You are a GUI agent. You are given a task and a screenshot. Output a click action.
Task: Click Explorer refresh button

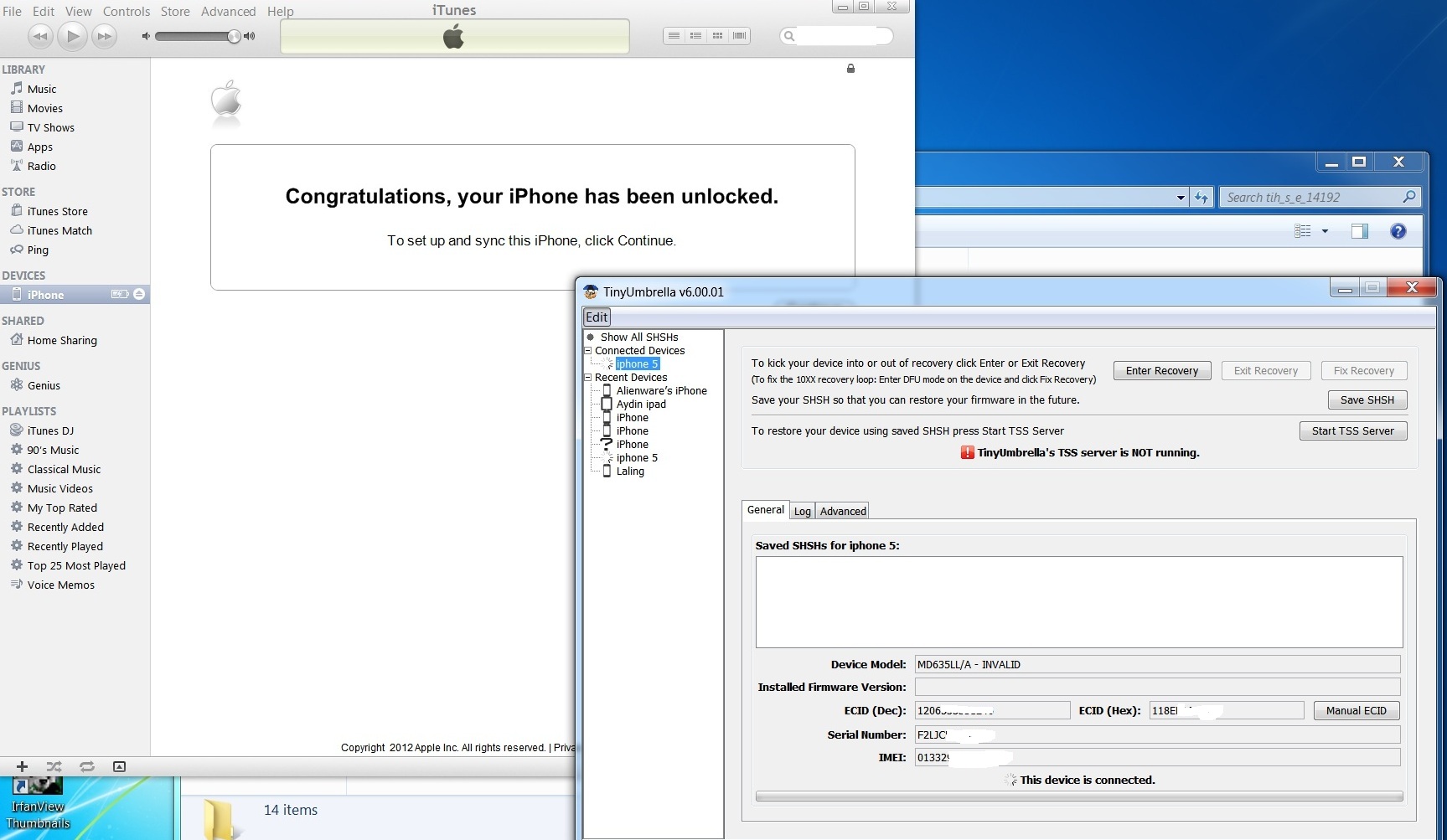[1202, 198]
